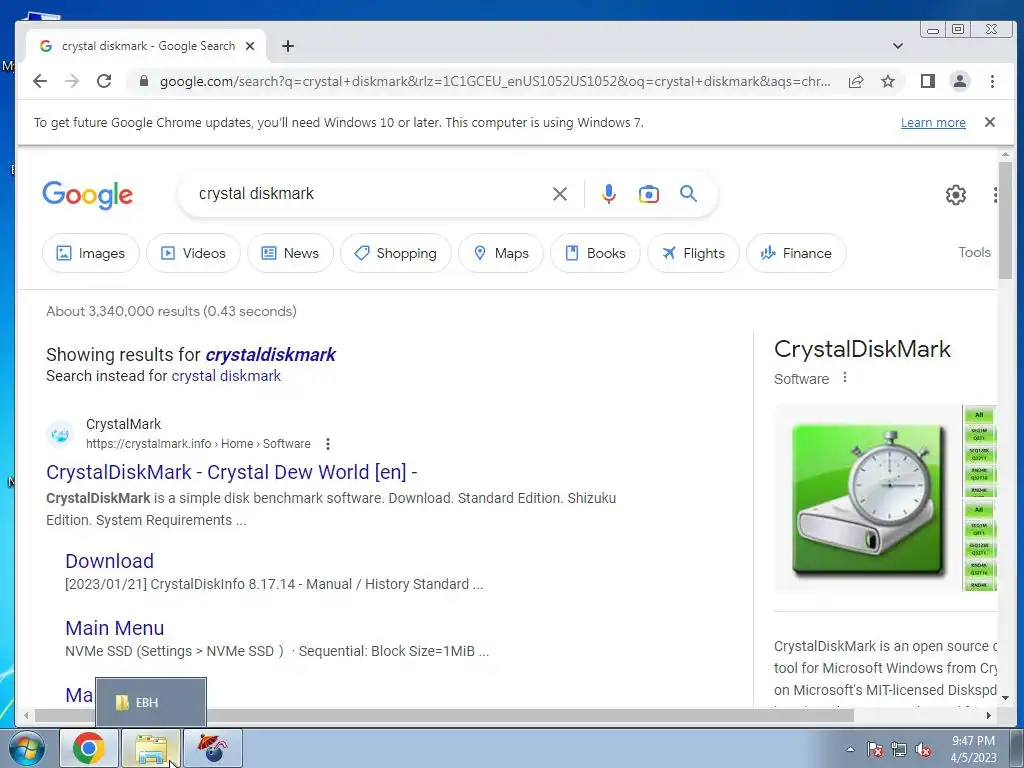Filter results by Shopping

396,253
